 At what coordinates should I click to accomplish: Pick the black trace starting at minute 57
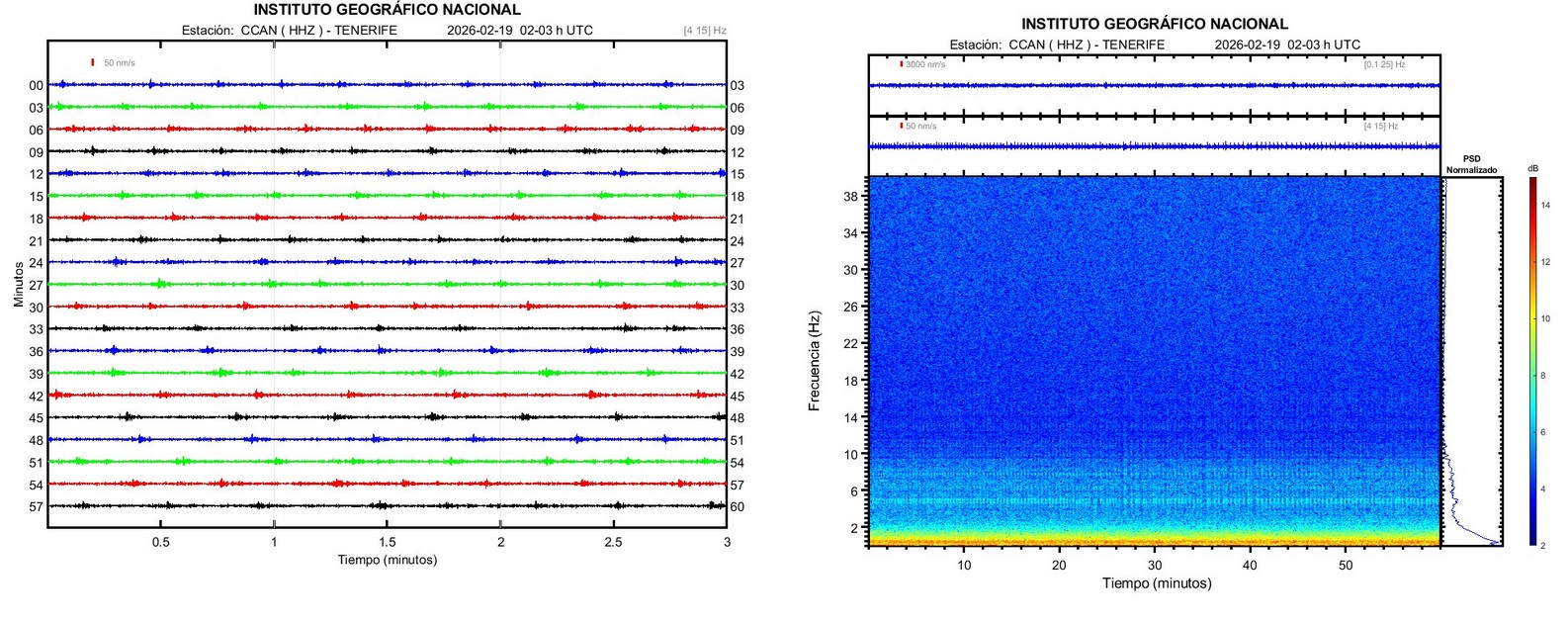tap(388, 505)
